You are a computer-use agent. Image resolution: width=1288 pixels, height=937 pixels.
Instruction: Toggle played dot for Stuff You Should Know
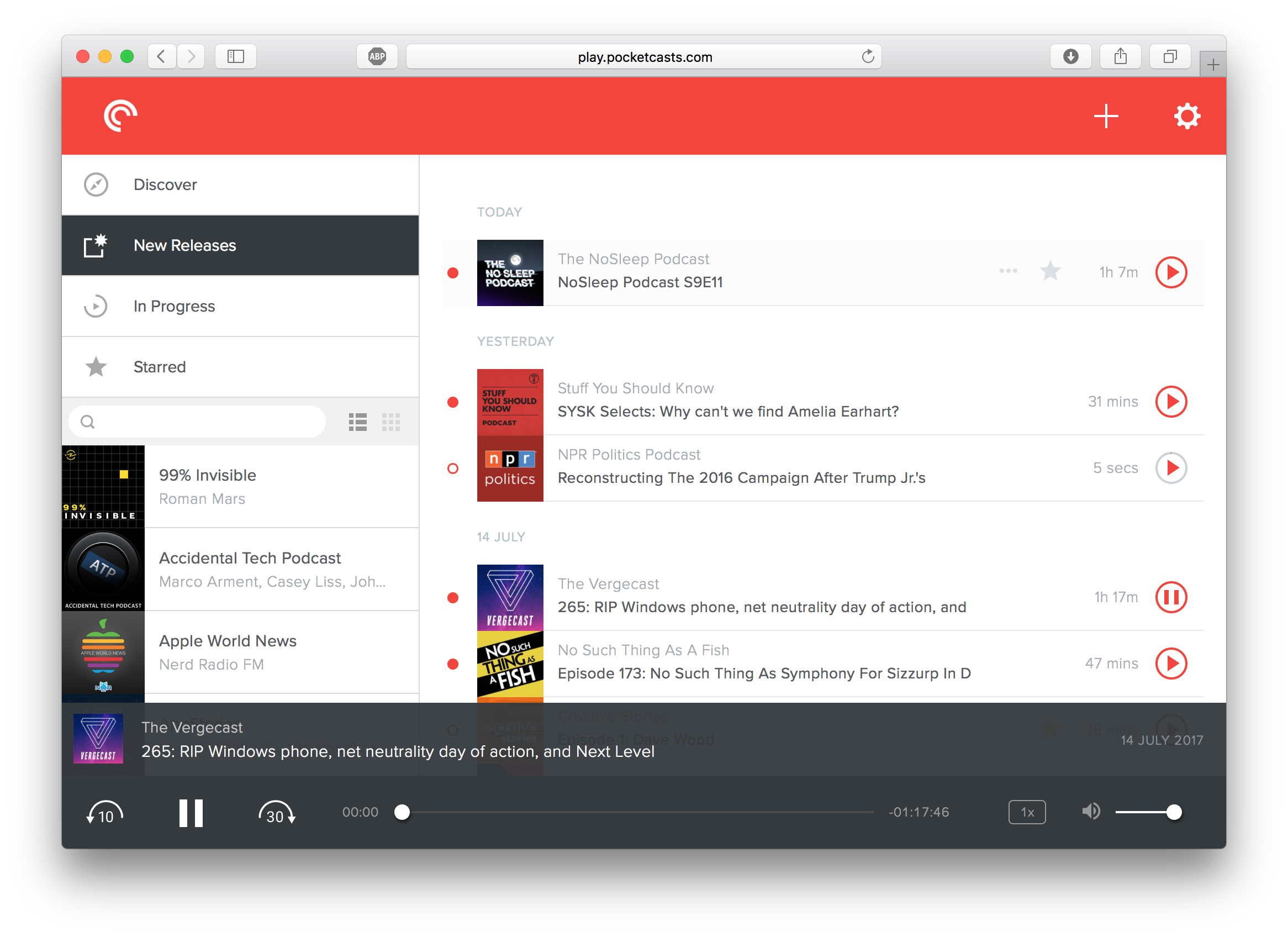(x=453, y=403)
